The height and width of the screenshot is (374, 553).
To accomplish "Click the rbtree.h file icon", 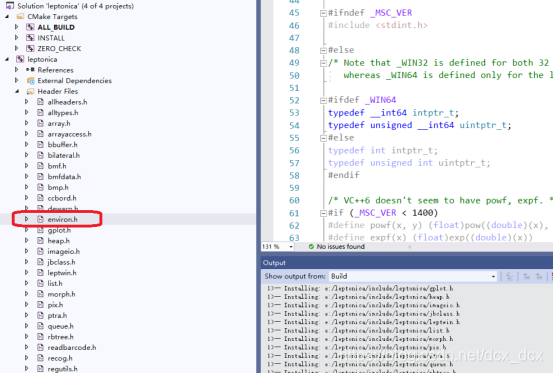I will pos(41,337).
